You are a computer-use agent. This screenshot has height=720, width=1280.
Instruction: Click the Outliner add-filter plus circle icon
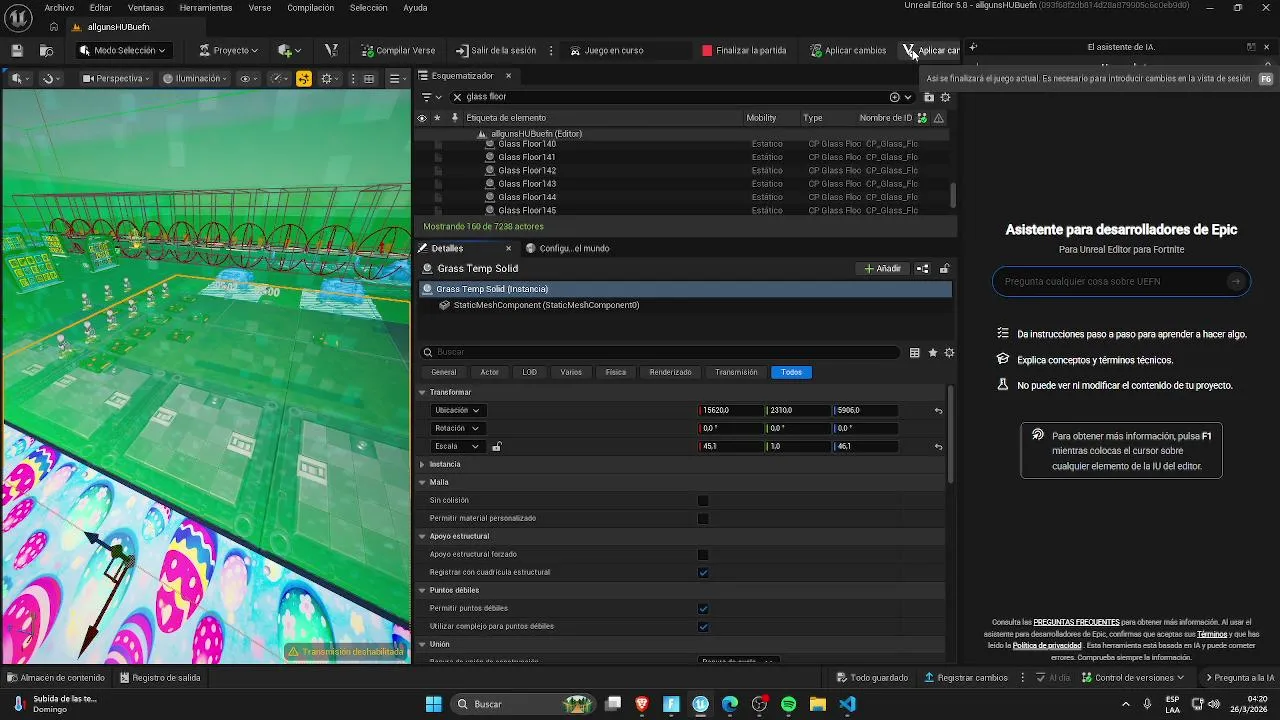(894, 97)
